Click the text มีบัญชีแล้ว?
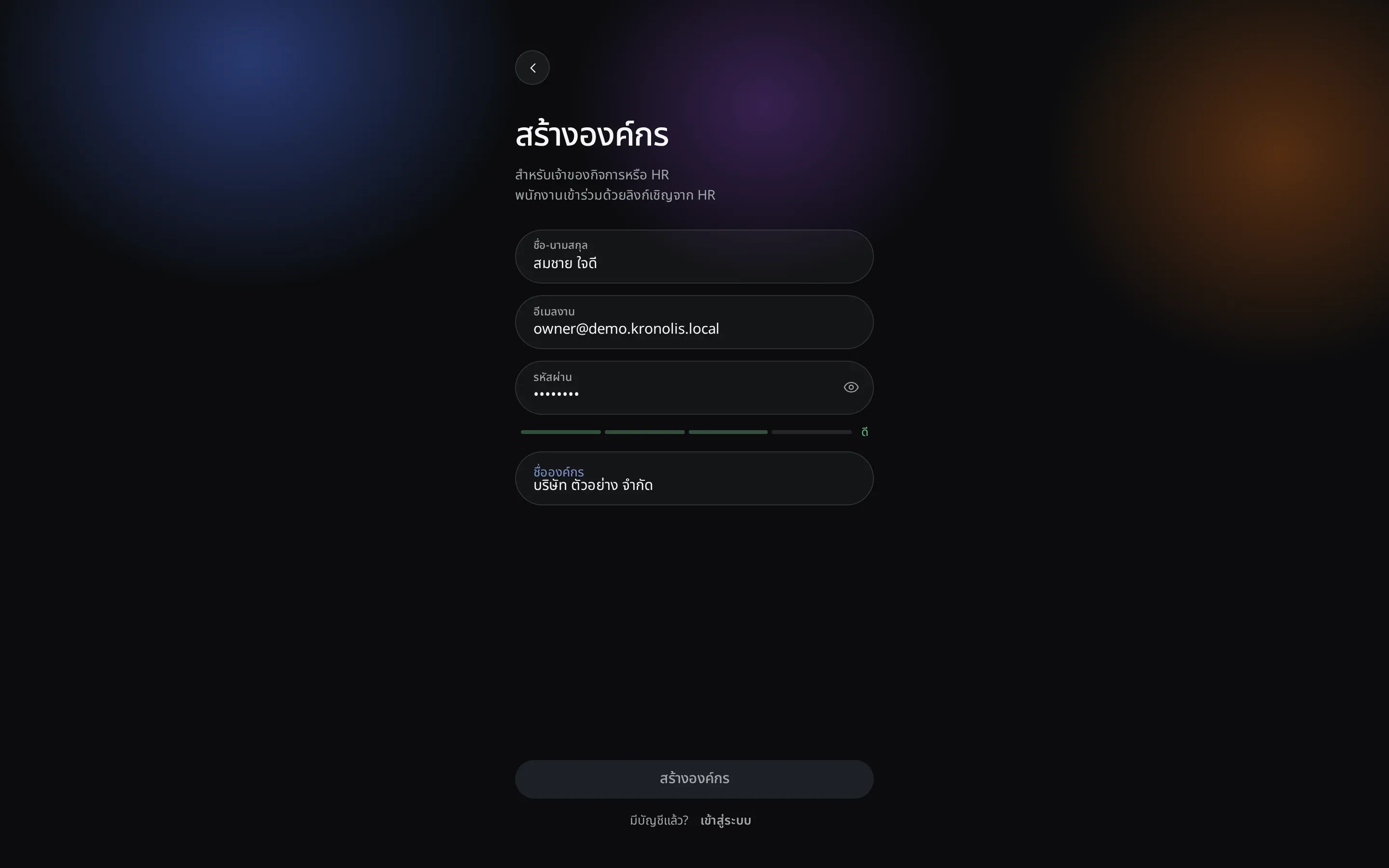 [659, 820]
